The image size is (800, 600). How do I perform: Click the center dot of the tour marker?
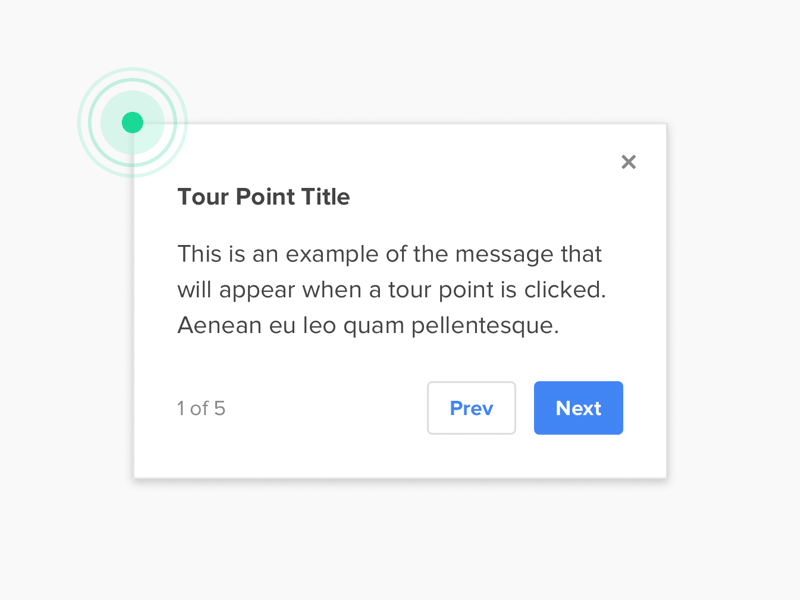tap(132, 122)
